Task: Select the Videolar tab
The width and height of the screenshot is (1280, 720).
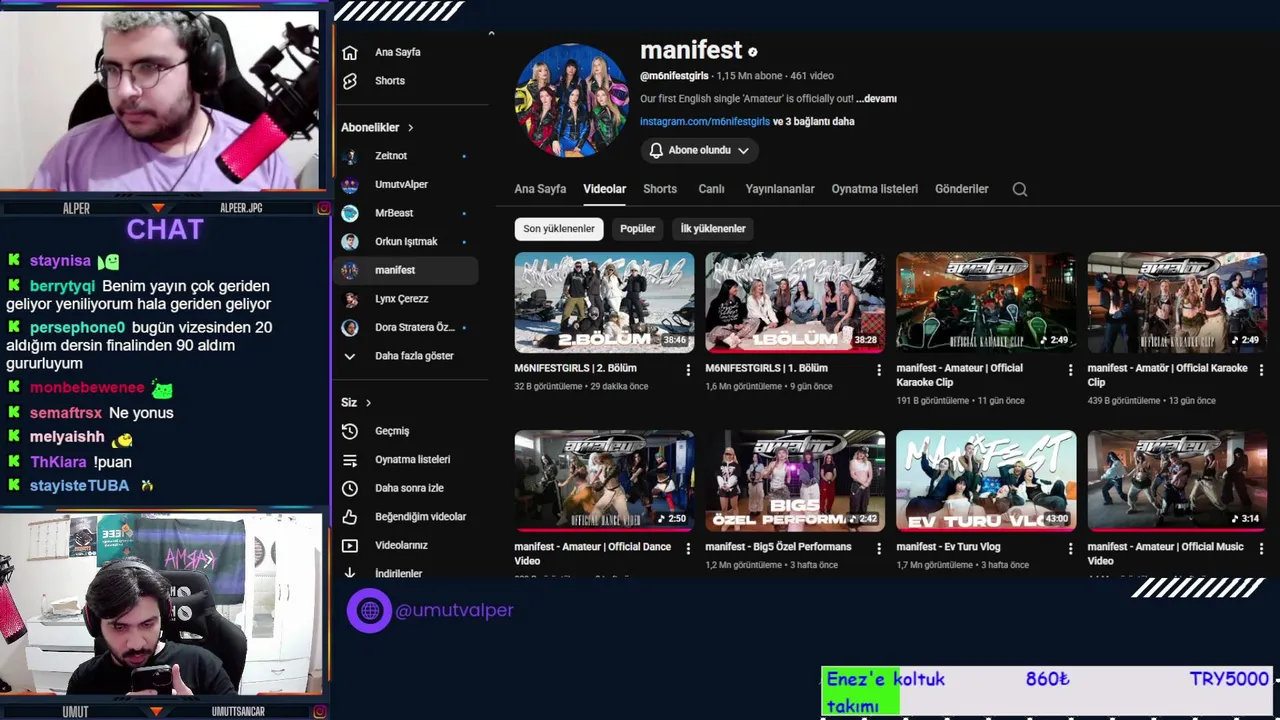Action: (x=605, y=189)
